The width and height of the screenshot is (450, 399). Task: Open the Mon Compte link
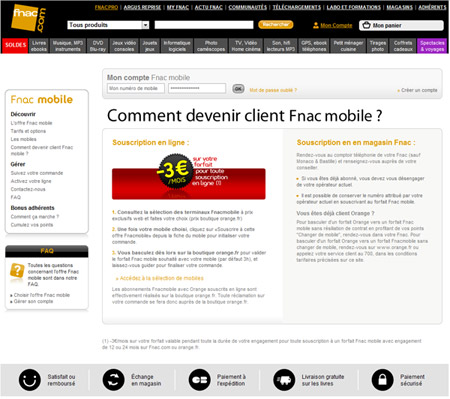click(x=336, y=25)
